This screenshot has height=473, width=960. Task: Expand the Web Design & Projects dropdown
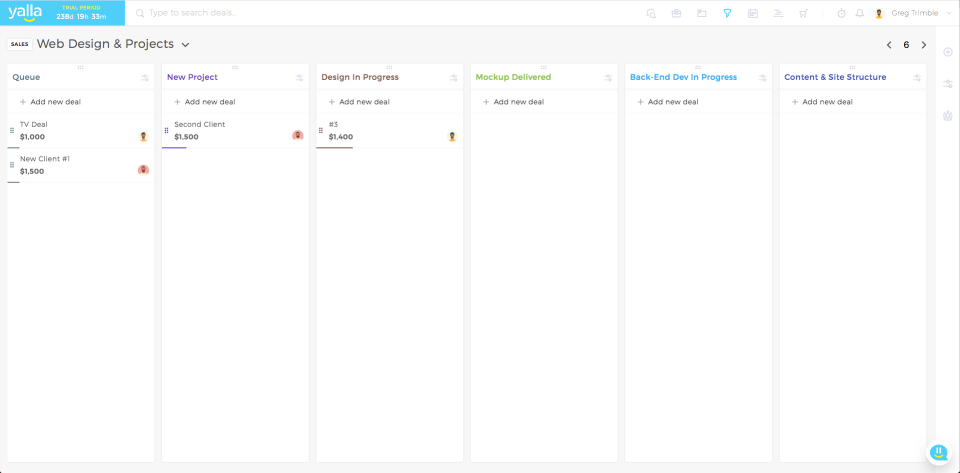(186, 44)
